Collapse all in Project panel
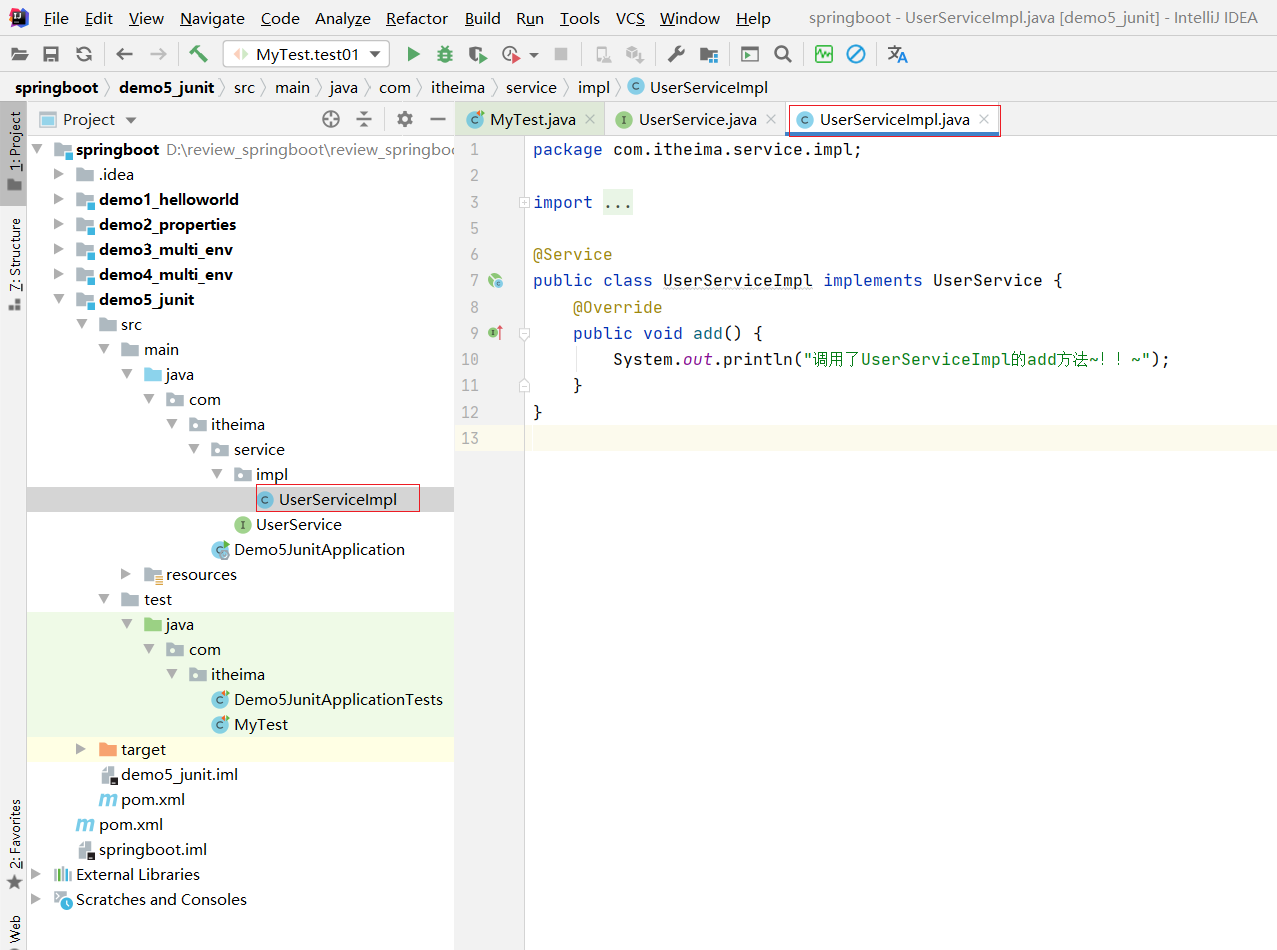 pyautogui.click(x=364, y=120)
